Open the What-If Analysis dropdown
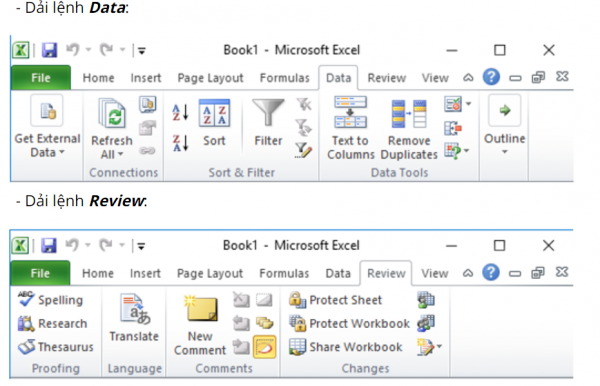 [466, 151]
